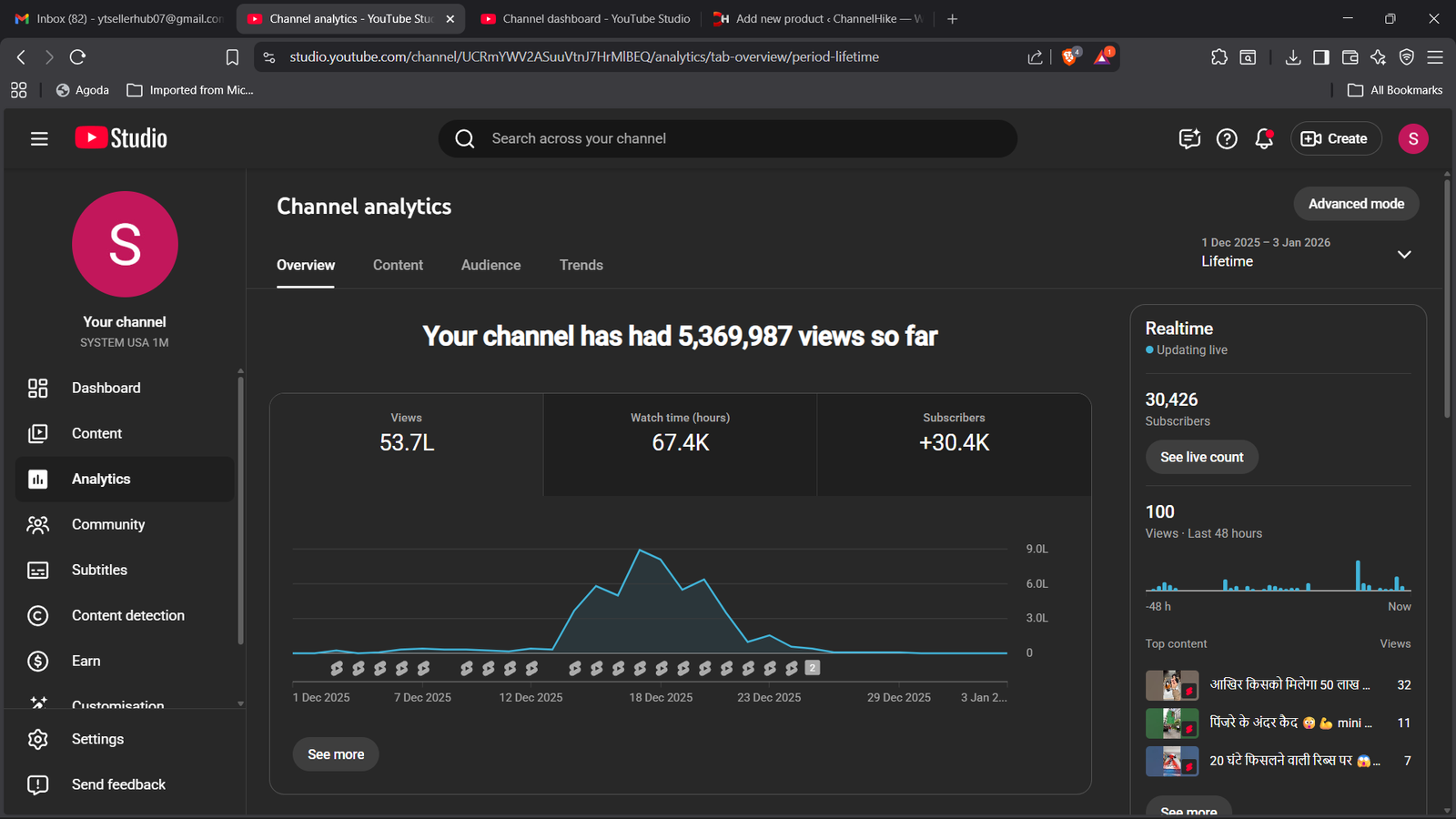Open Content detection in the sidebar
1456x819 pixels.
127,615
